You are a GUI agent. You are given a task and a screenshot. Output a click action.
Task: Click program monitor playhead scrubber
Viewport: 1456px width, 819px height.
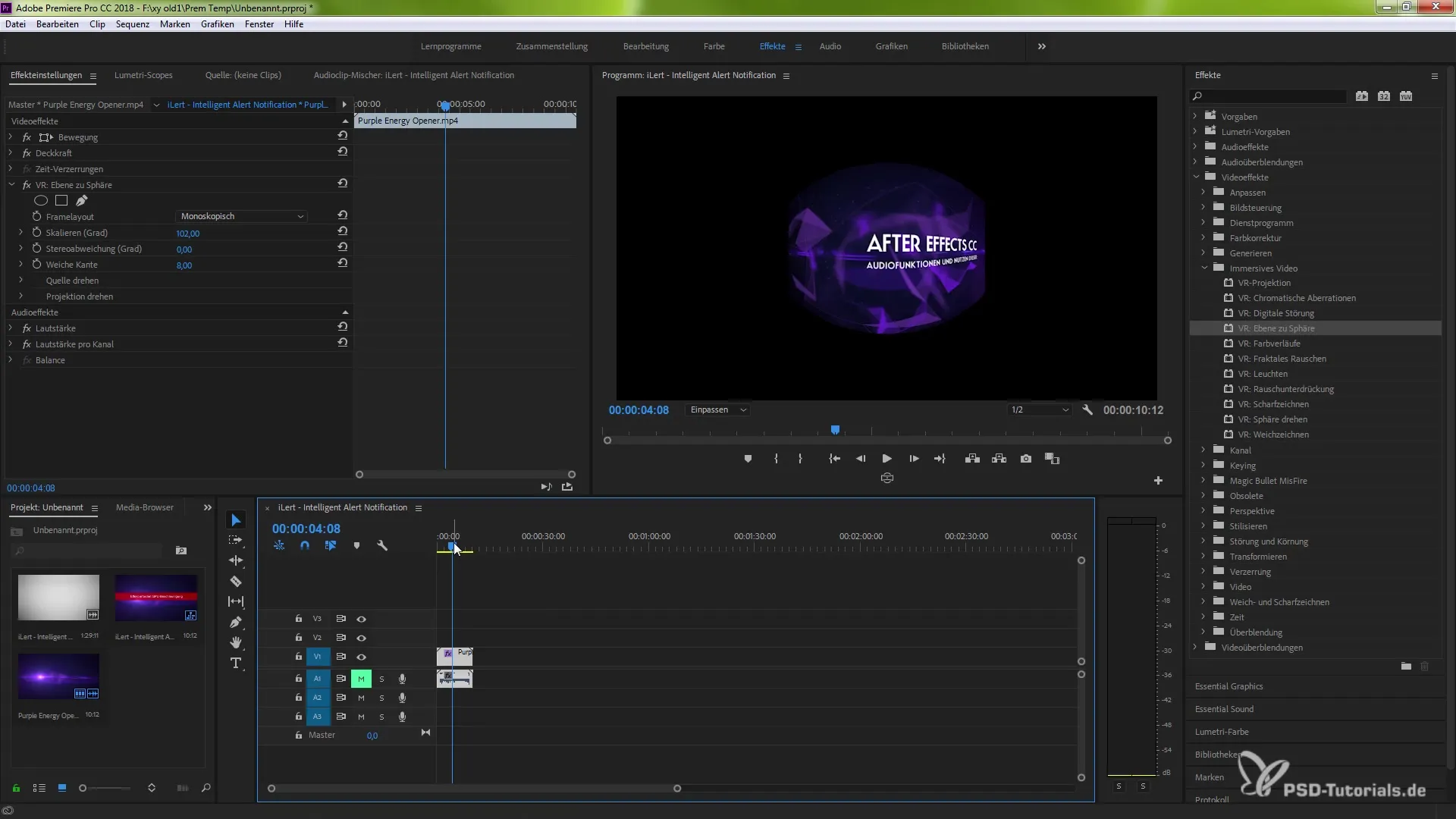click(x=835, y=430)
